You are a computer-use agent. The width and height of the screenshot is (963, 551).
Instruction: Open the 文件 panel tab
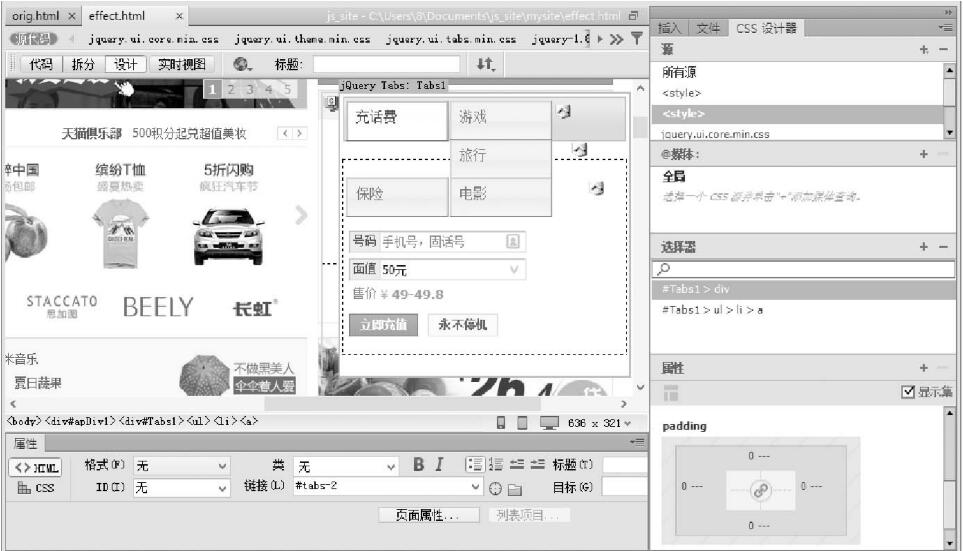(x=708, y=29)
